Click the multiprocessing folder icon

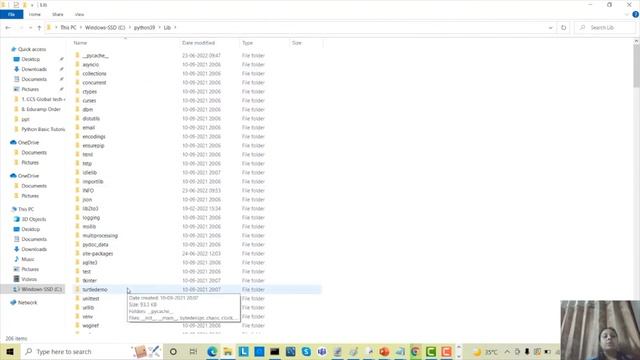[x=78, y=235]
